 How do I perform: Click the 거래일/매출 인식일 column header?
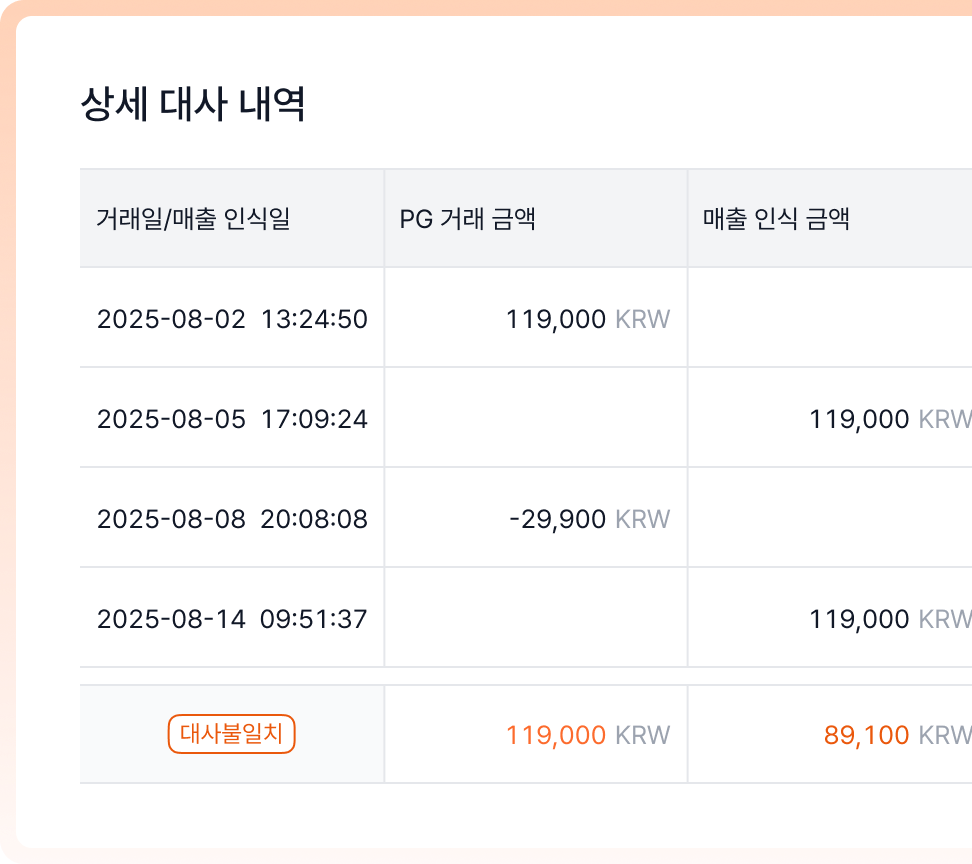(193, 218)
